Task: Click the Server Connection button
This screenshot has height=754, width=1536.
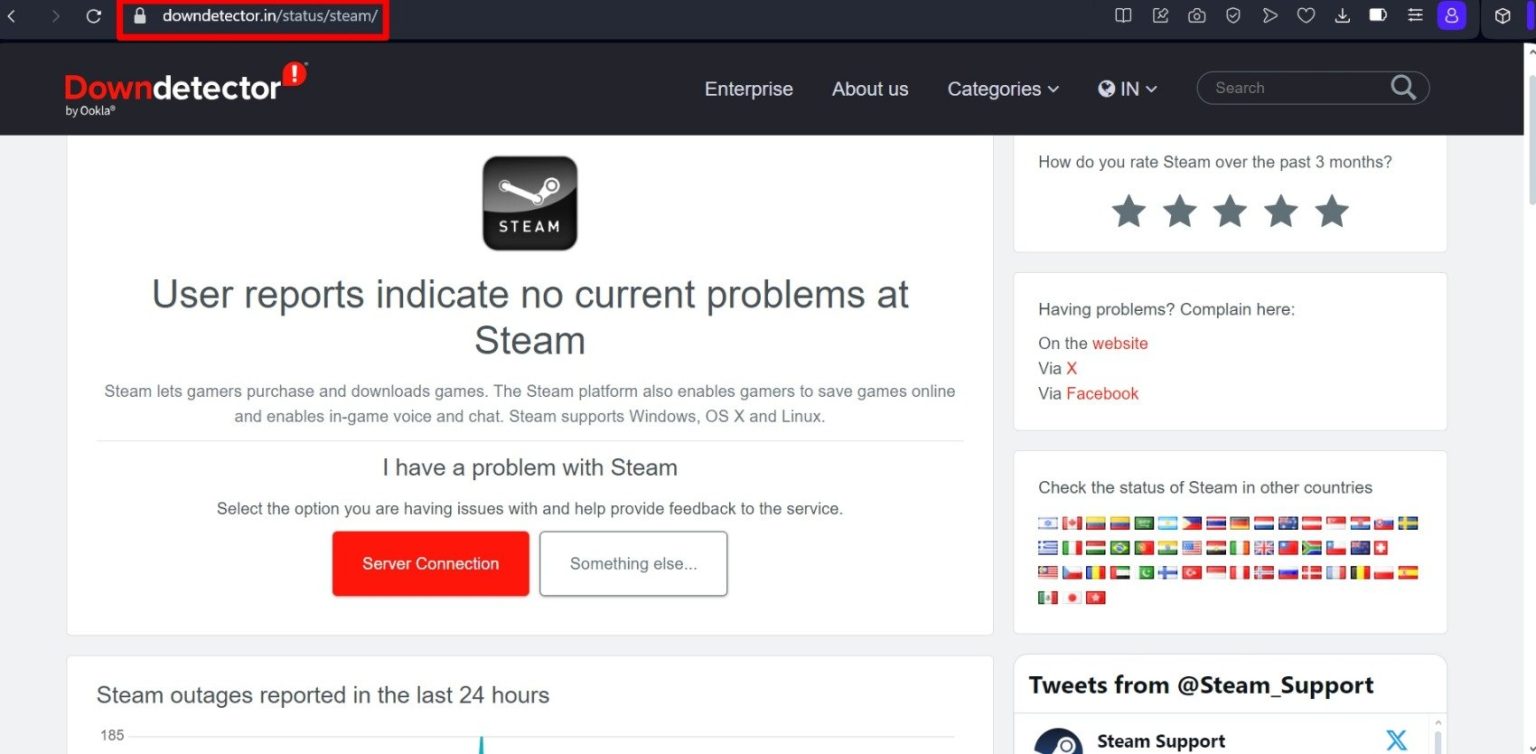Action: click(x=430, y=563)
